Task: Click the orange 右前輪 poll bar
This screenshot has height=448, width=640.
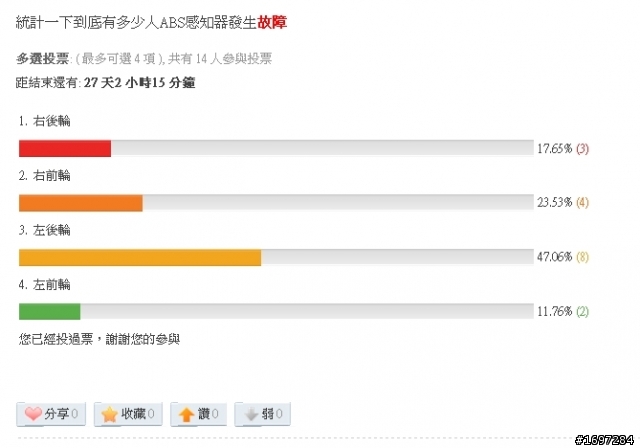Action: tap(81, 203)
